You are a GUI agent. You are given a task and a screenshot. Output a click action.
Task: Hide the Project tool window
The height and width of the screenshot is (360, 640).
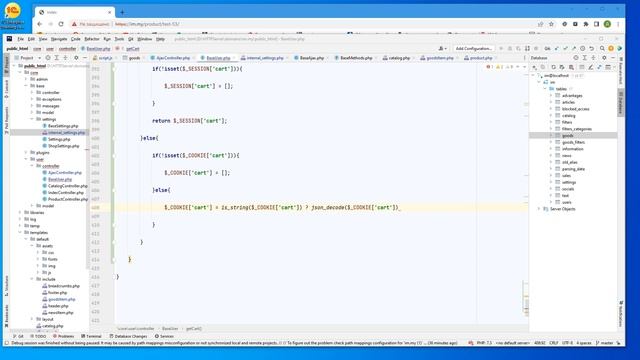coord(84,58)
